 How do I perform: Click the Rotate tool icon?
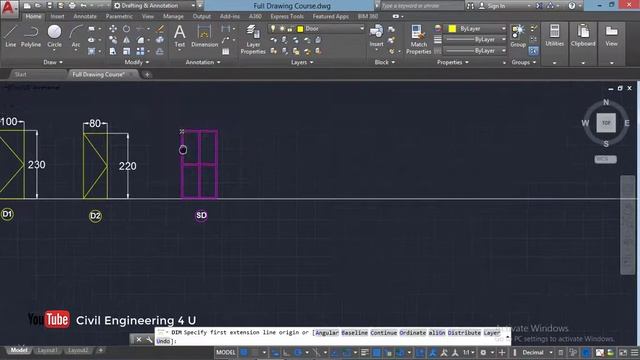[x=127, y=29]
